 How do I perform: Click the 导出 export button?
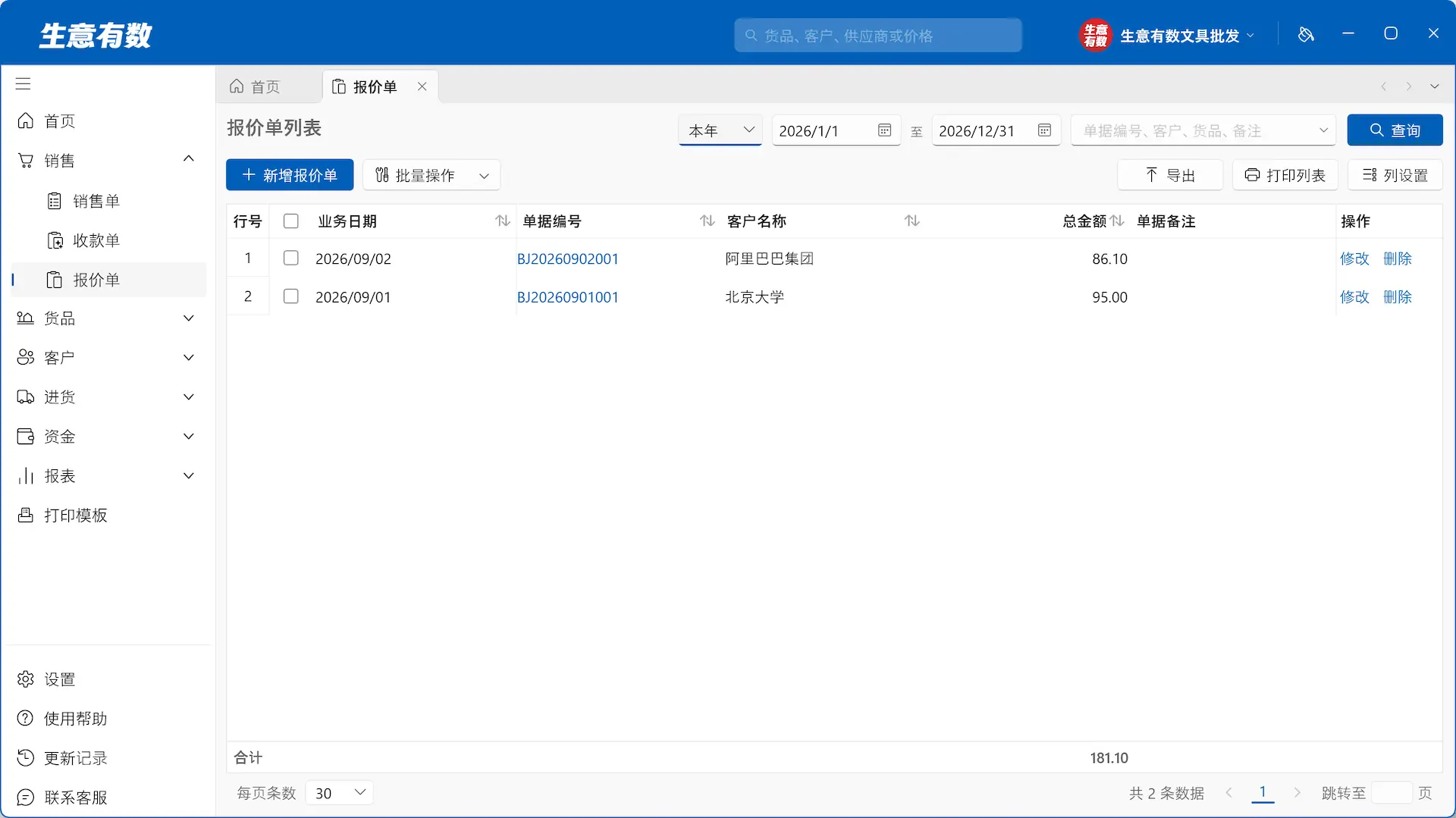(x=1170, y=175)
